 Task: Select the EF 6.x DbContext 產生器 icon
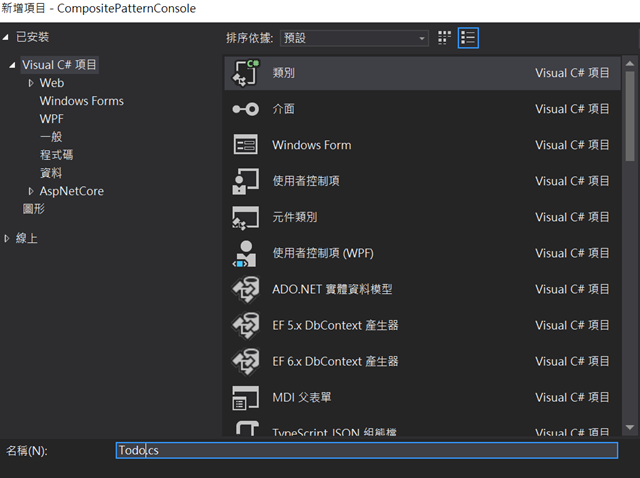pos(246,361)
